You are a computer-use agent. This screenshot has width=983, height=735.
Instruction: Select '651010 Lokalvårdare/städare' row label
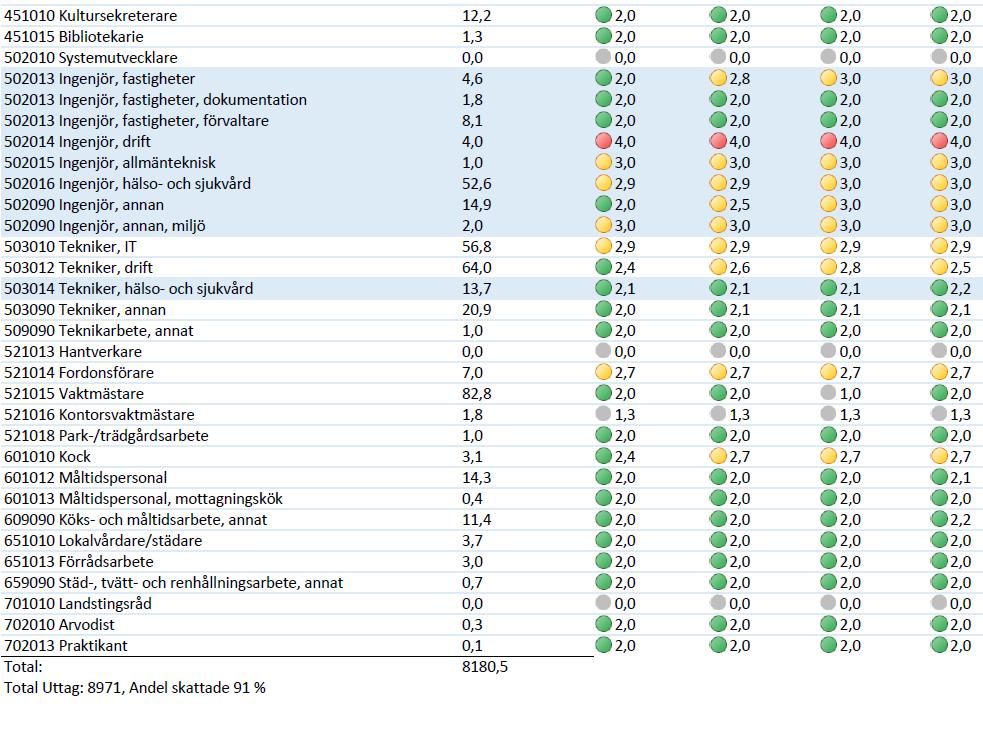[x=103, y=541]
